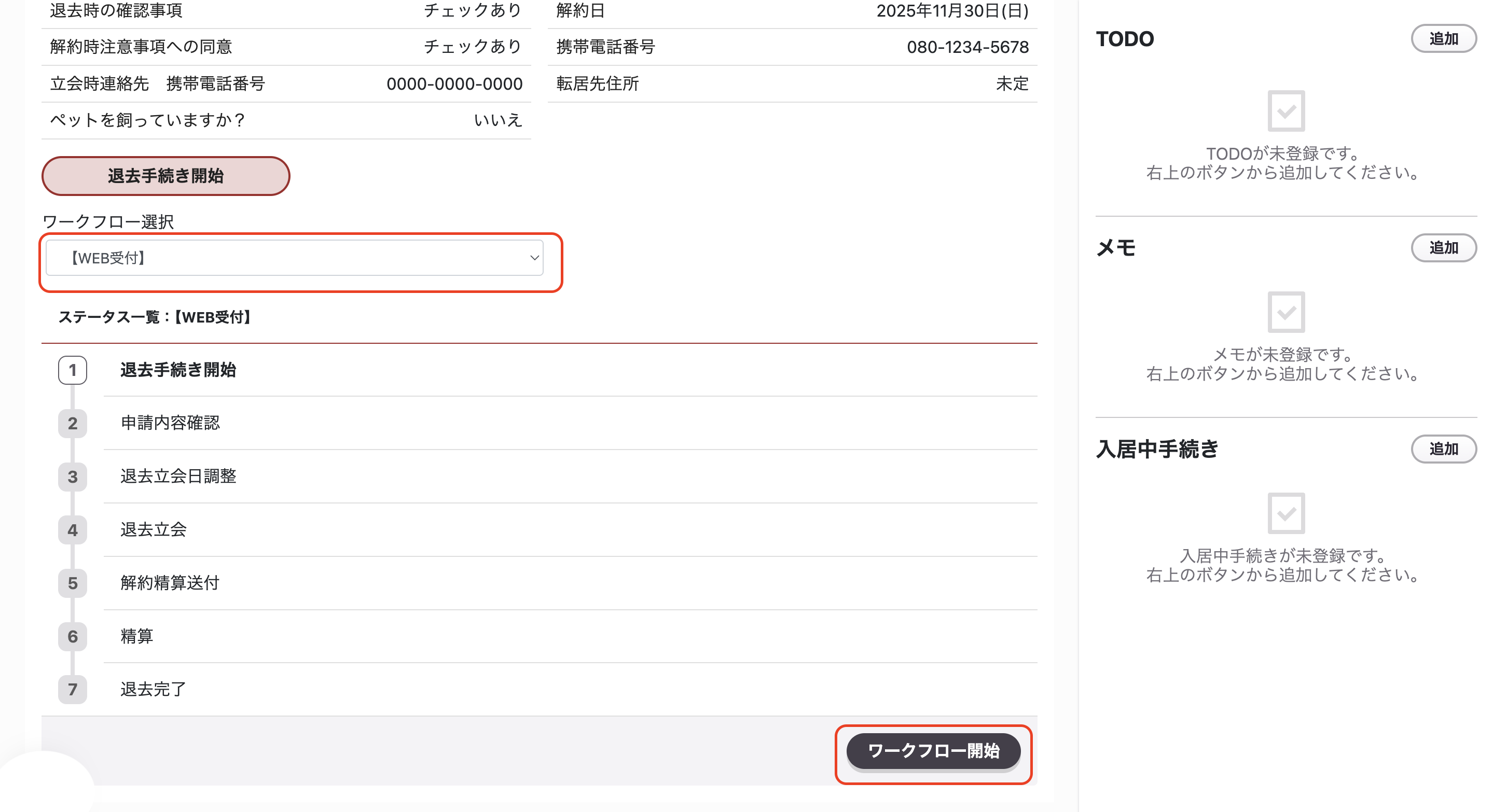Select step 1 number badge

click(x=73, y=370)
